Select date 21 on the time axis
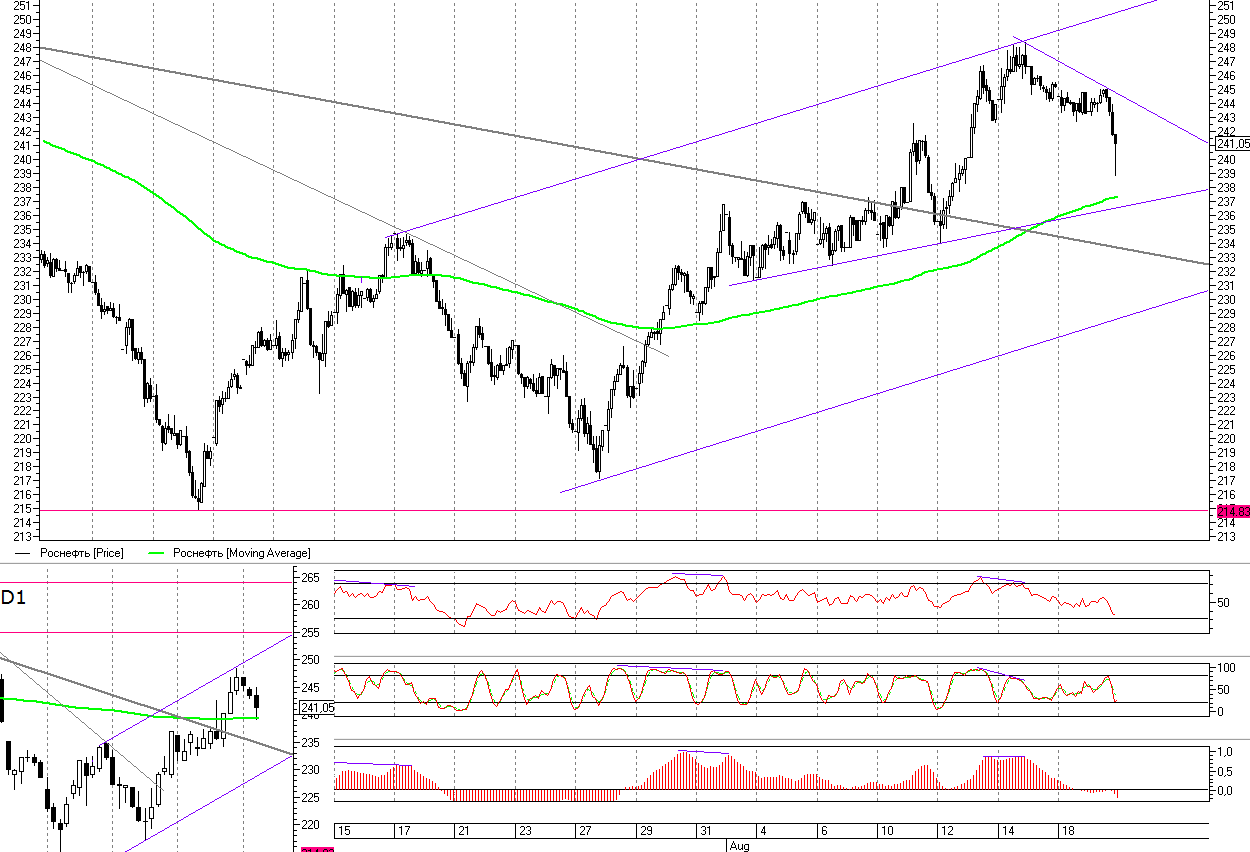1250x852 pixels. point(464,832)
